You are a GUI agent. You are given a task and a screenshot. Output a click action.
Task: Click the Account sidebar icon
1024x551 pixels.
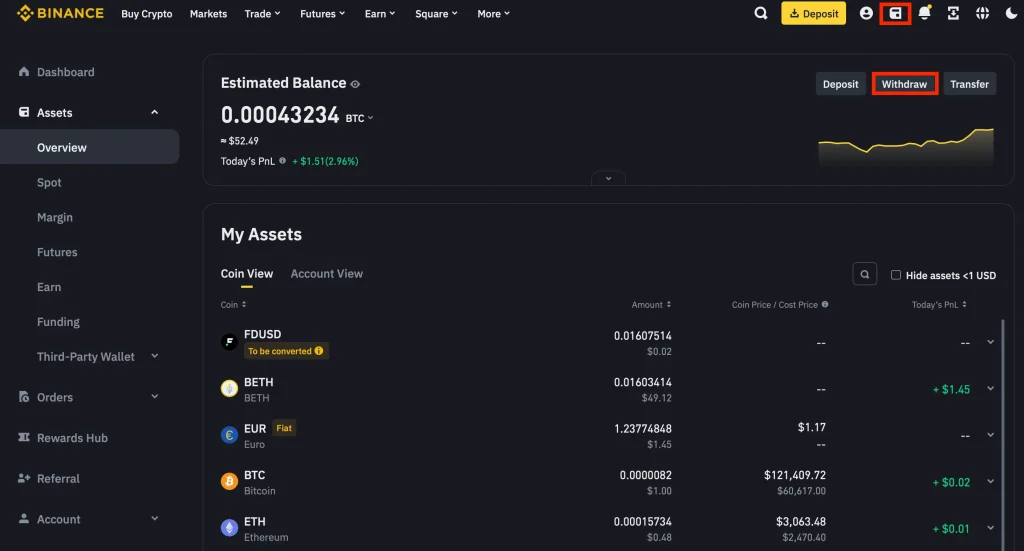[24, 518]
